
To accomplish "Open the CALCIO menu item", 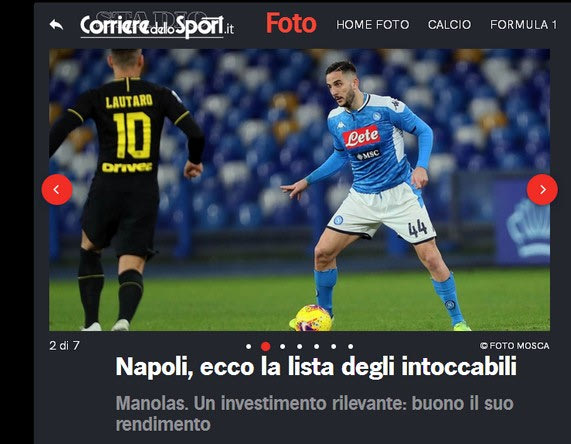I will (x=449, y=25).
